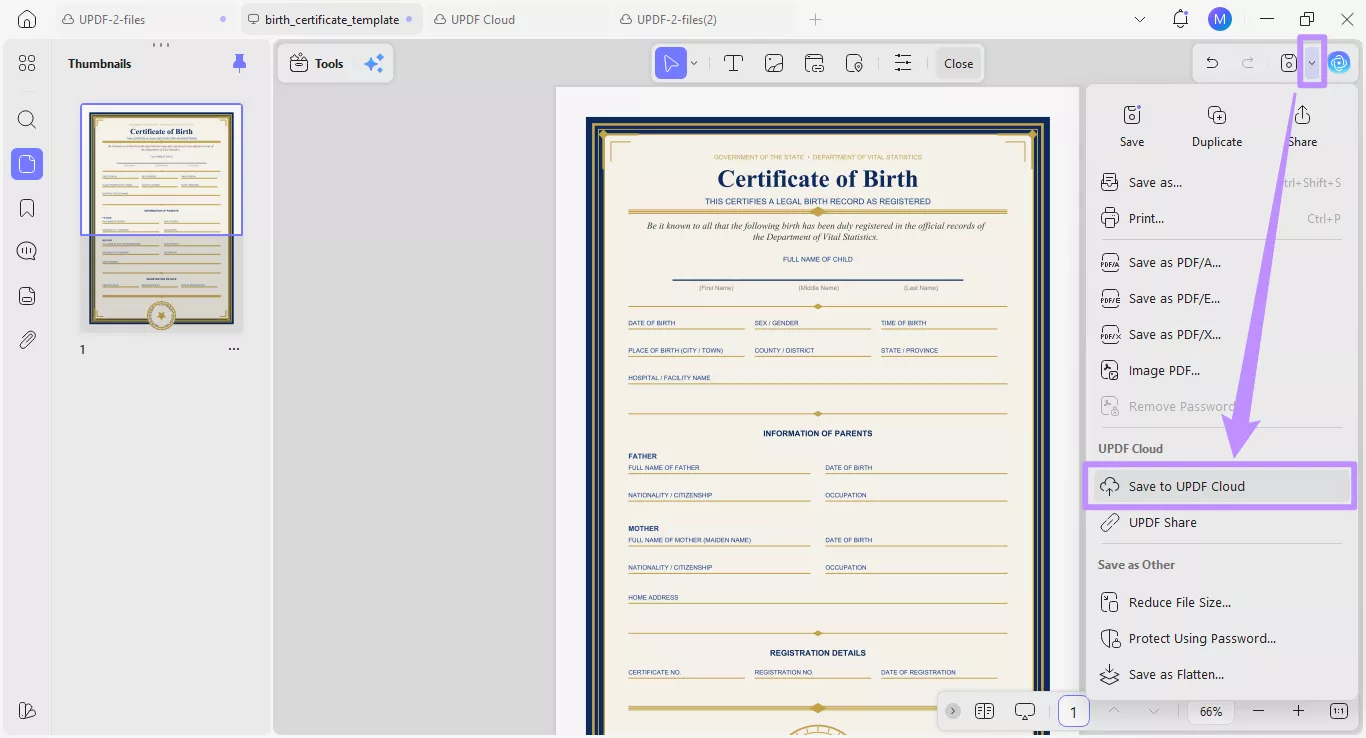
Task: Choose Save to UPDF Cloud
Action: [x=1186, y=486]
